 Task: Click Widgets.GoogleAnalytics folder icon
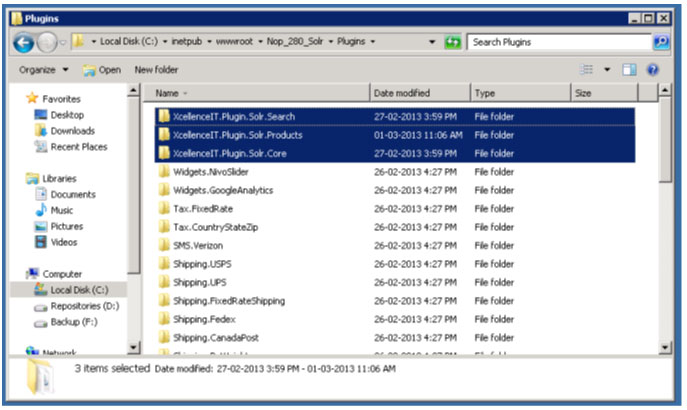tap(164, 190)
